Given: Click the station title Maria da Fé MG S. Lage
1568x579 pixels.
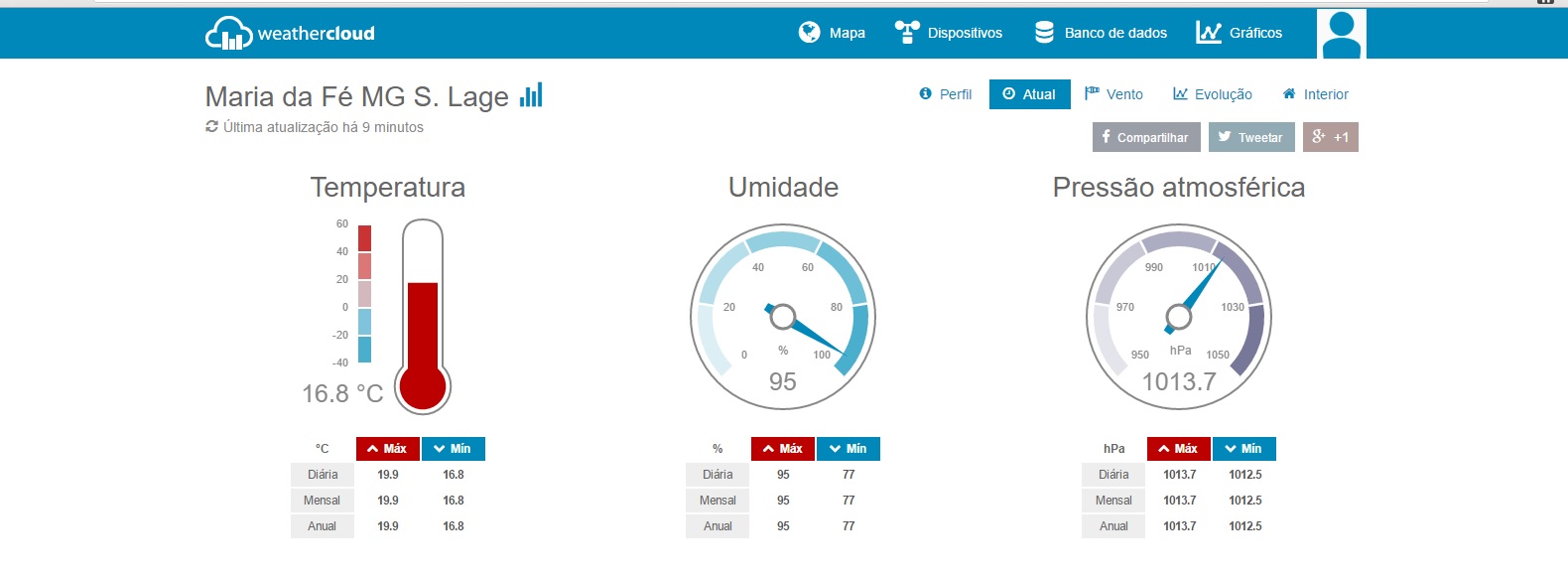Looking at the screenshot, I should point(357,96).
